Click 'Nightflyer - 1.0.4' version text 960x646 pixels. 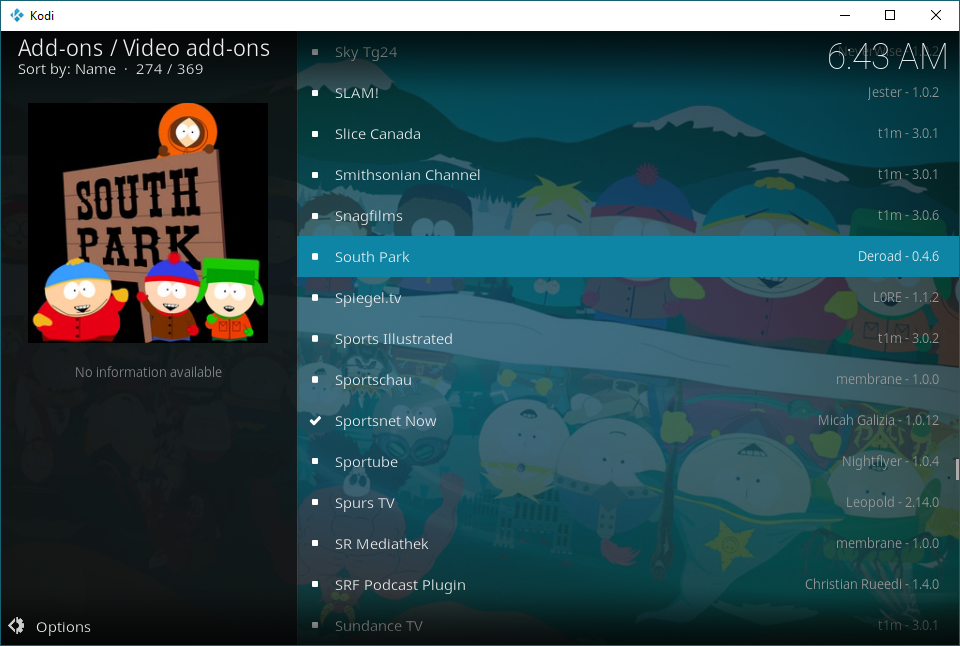890,462
